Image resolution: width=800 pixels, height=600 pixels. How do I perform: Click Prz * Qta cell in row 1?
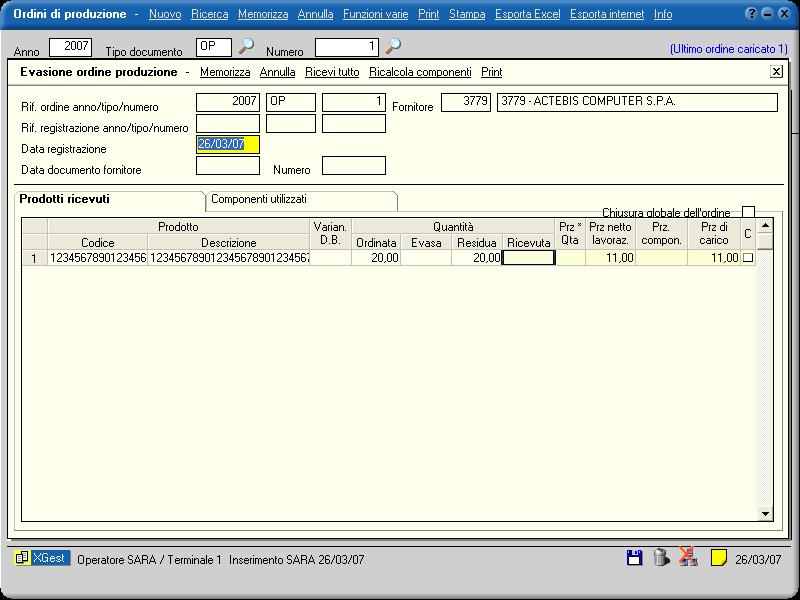(x=570, y=258)
